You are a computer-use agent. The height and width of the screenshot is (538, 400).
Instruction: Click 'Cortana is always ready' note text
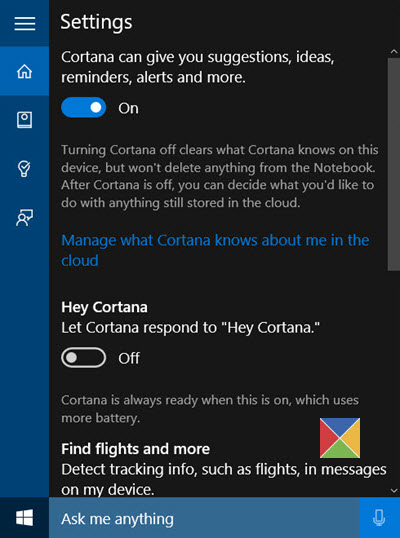coord(210,409)
